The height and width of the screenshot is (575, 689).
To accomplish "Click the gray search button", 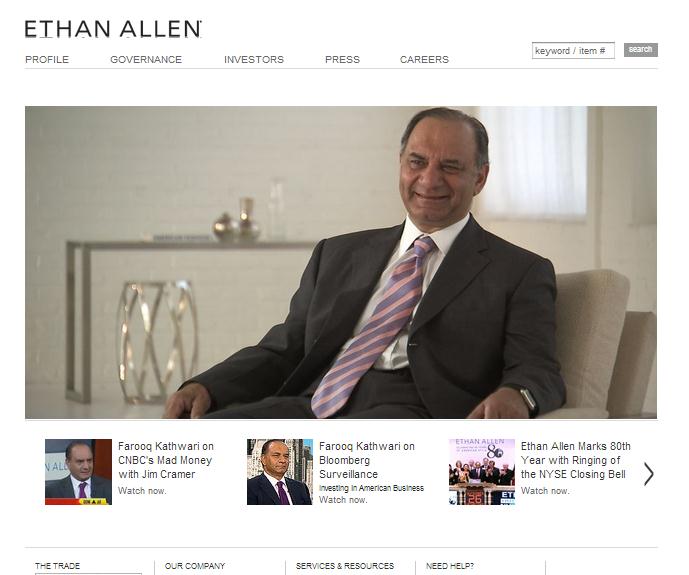I will tap(641, 50).
